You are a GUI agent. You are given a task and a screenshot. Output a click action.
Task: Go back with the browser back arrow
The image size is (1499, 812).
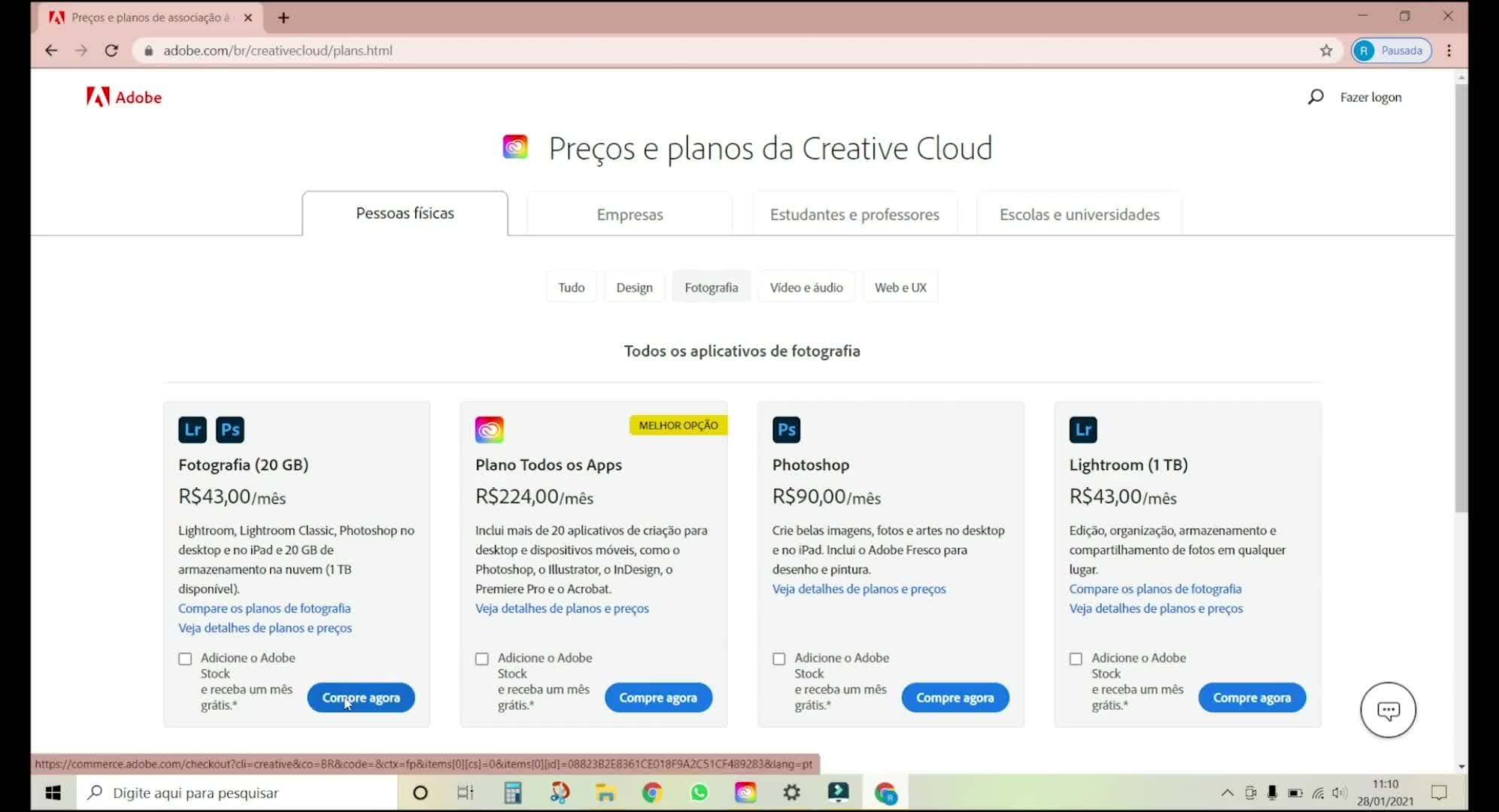[x=51, y=50]
